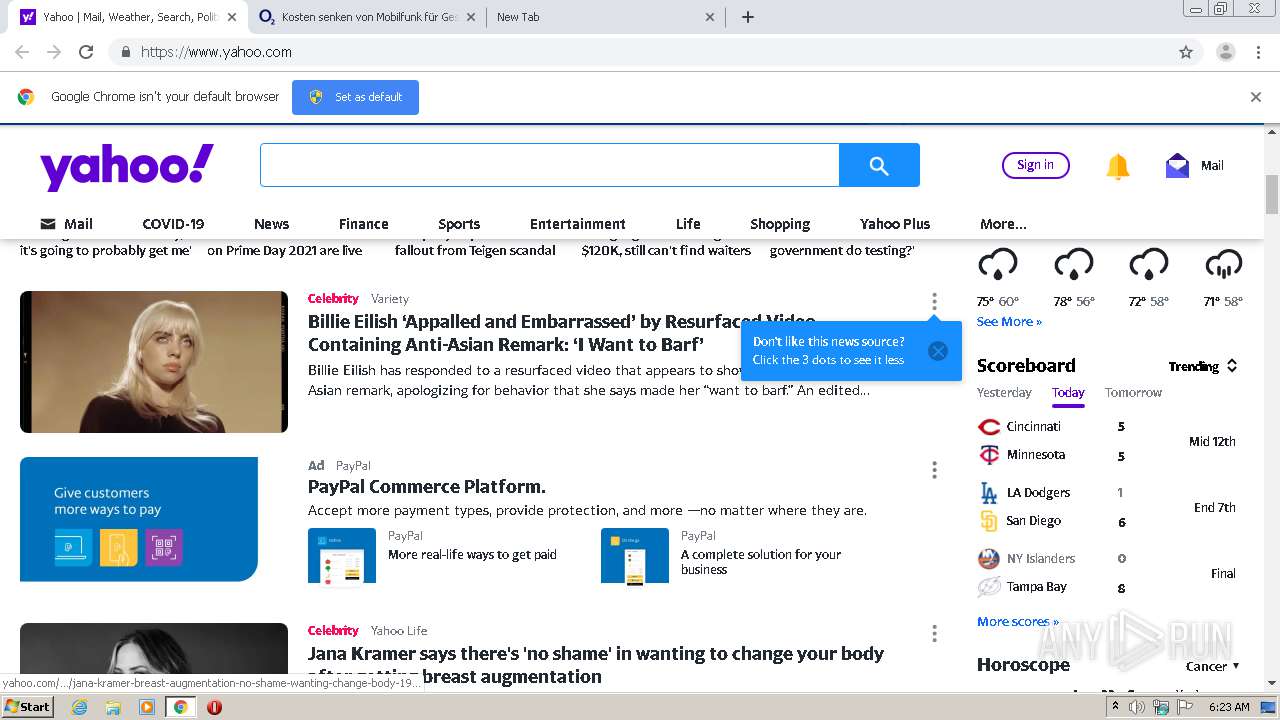Open three-dot menu on Jana Kramer story

point(934,634)
